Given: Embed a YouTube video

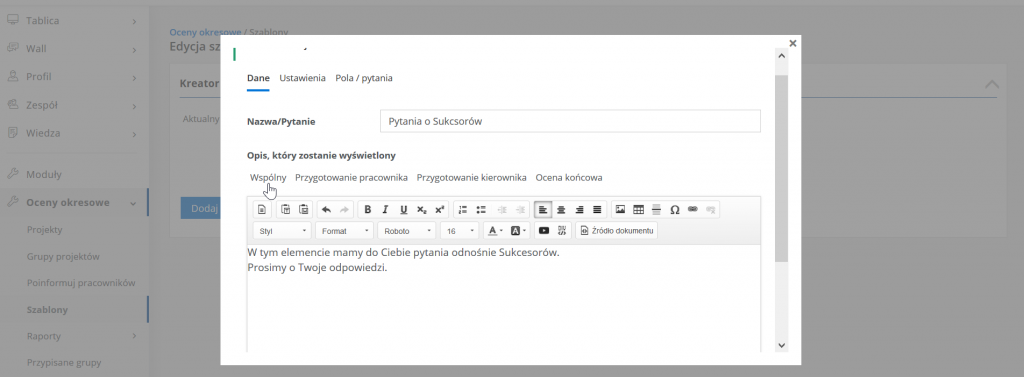Looking at the screenshot, I should coord(544,231).
